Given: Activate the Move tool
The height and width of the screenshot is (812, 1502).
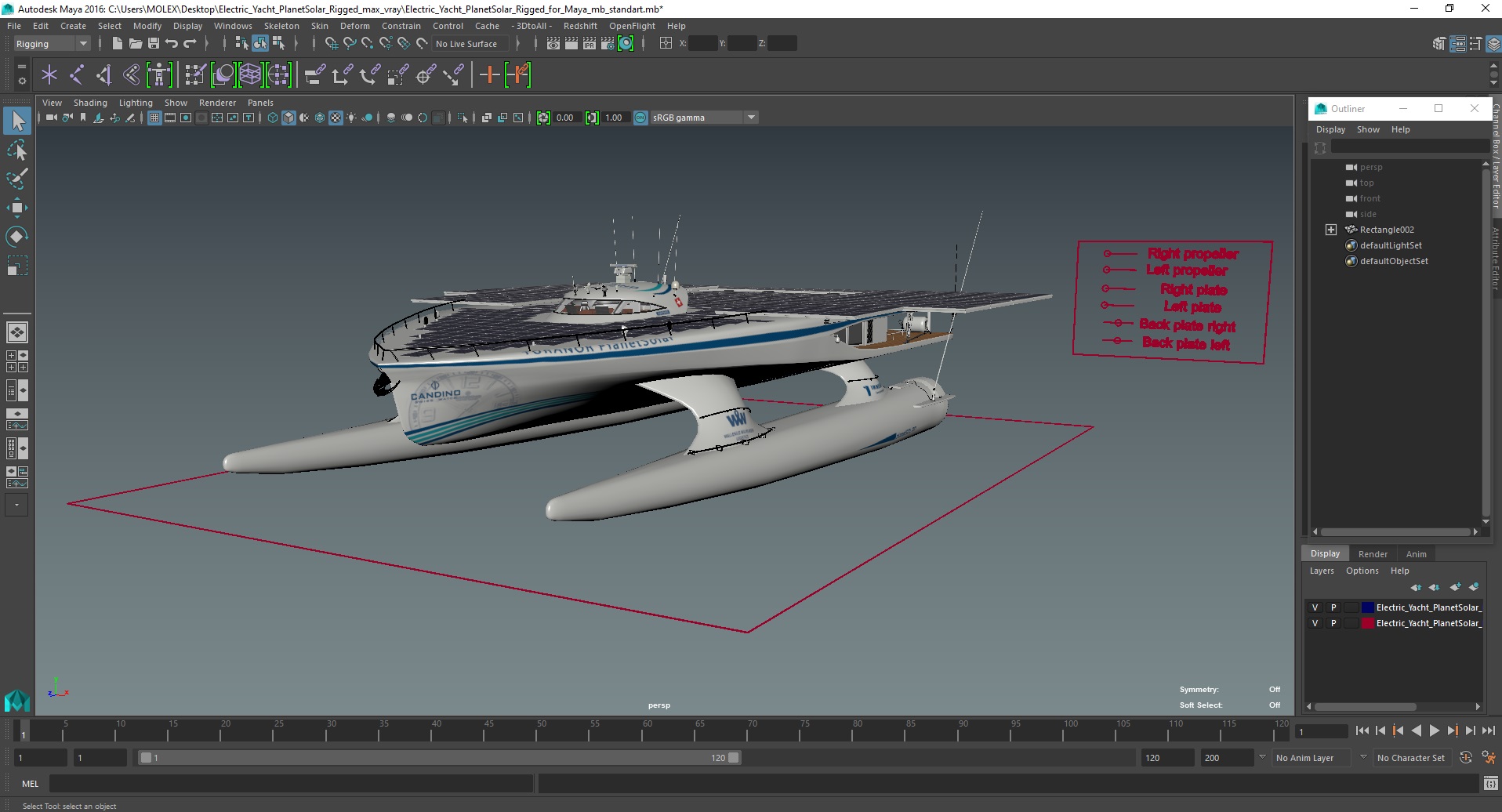Looking at the screenshot, I should tap(17, 207).
